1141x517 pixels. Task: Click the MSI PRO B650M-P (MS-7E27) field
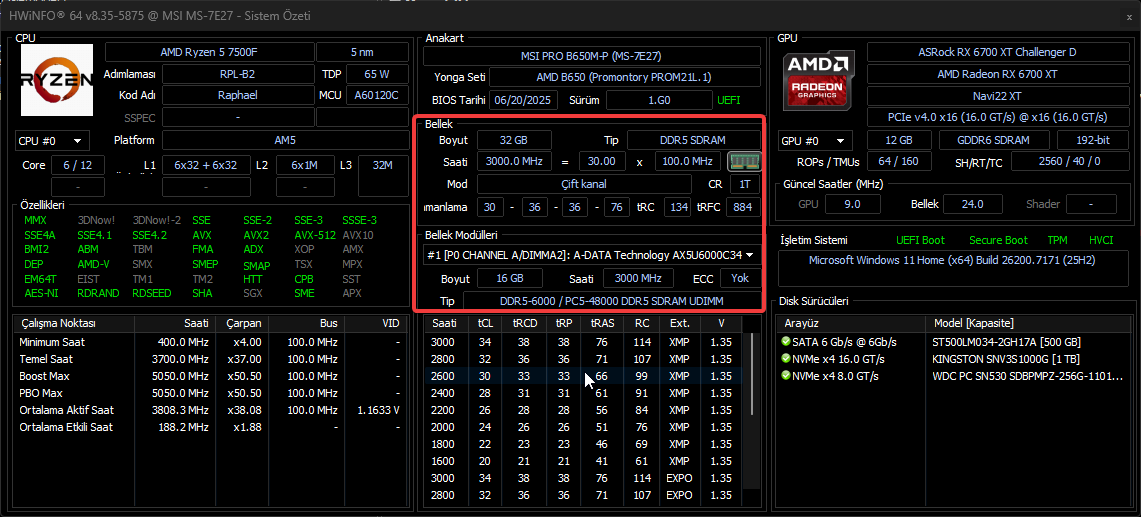coord(592,56)
